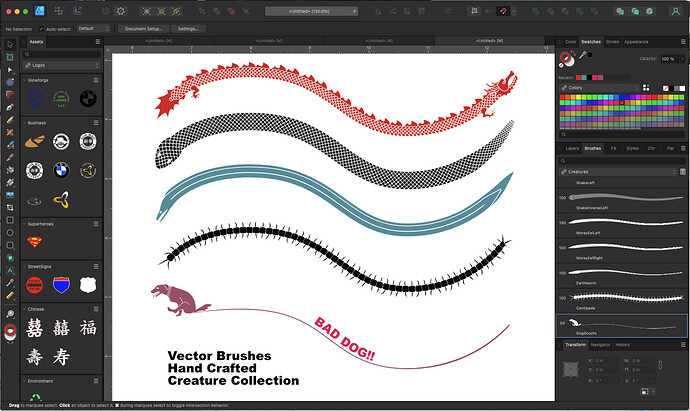Screen dimensions: 690x411
Task: Click the snapping magnet icon
Action: [503, 11]
